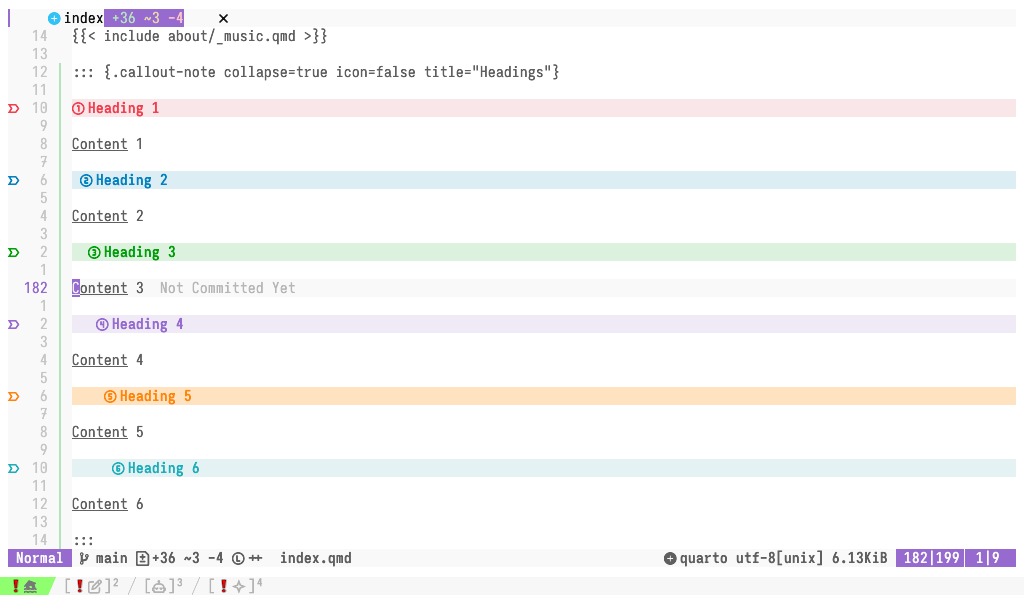The width and height of the screenshot is (1024, 595).
Task: Click the Content 2 line
Action: [107, 216]
